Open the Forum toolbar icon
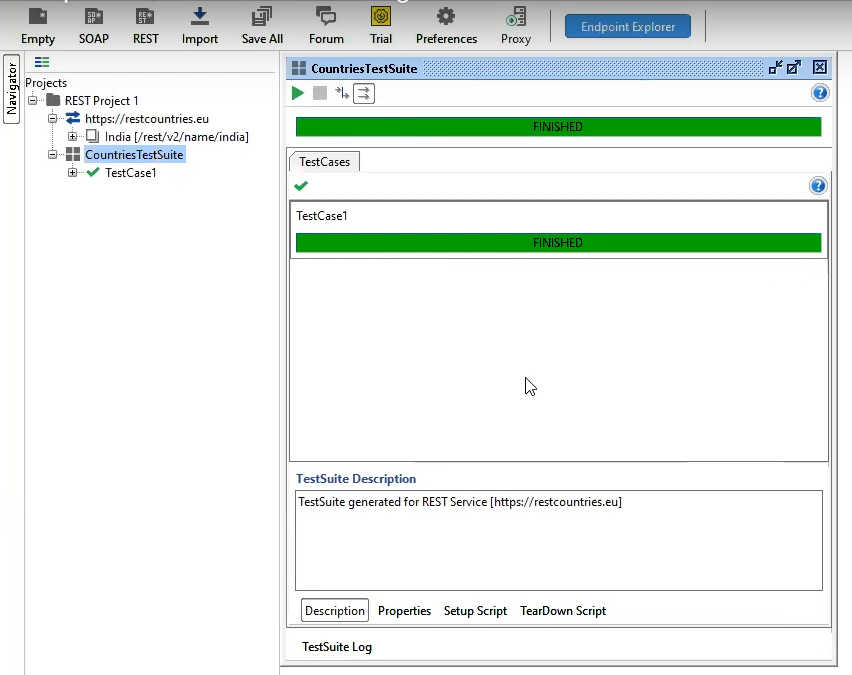 (x=326, y=25)
